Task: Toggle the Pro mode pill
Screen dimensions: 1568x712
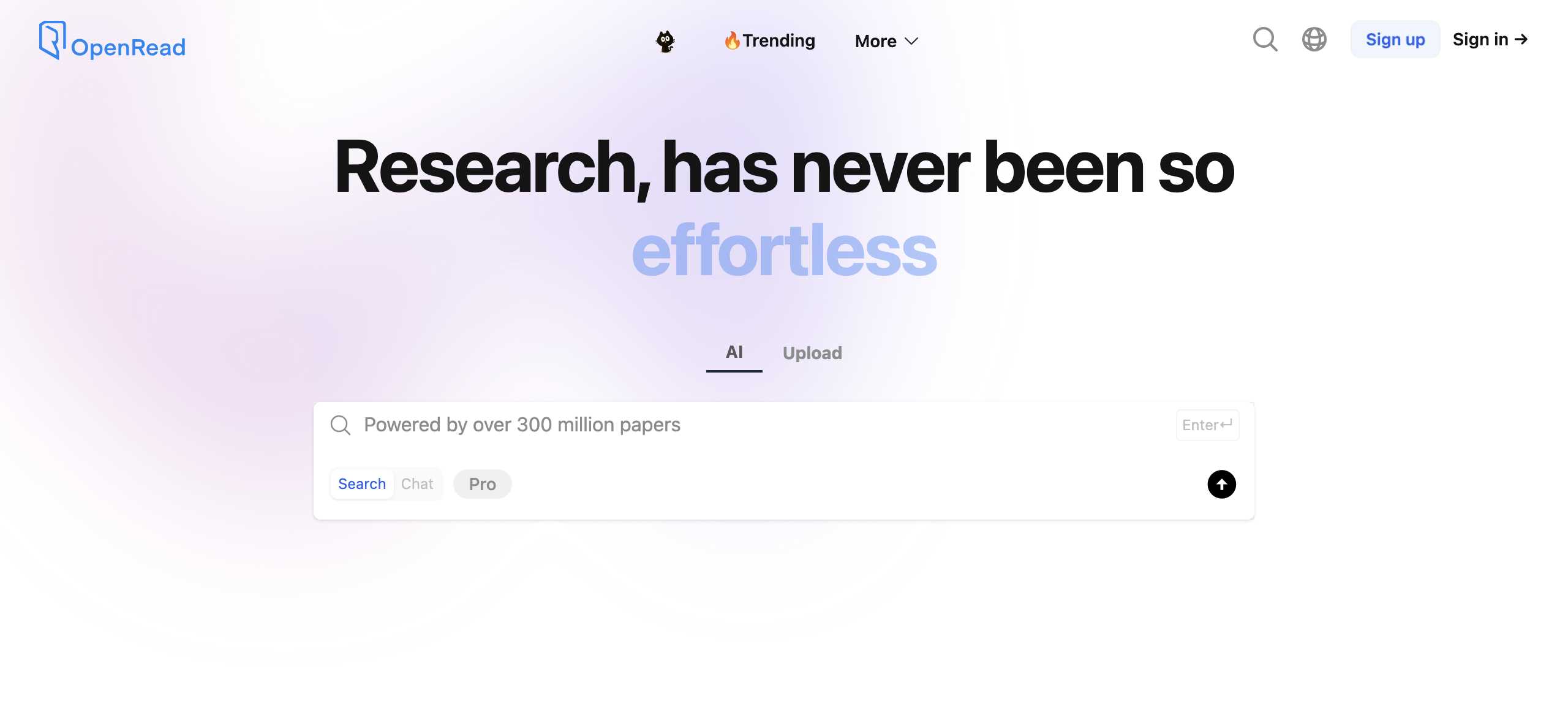Action: point(482,484)
